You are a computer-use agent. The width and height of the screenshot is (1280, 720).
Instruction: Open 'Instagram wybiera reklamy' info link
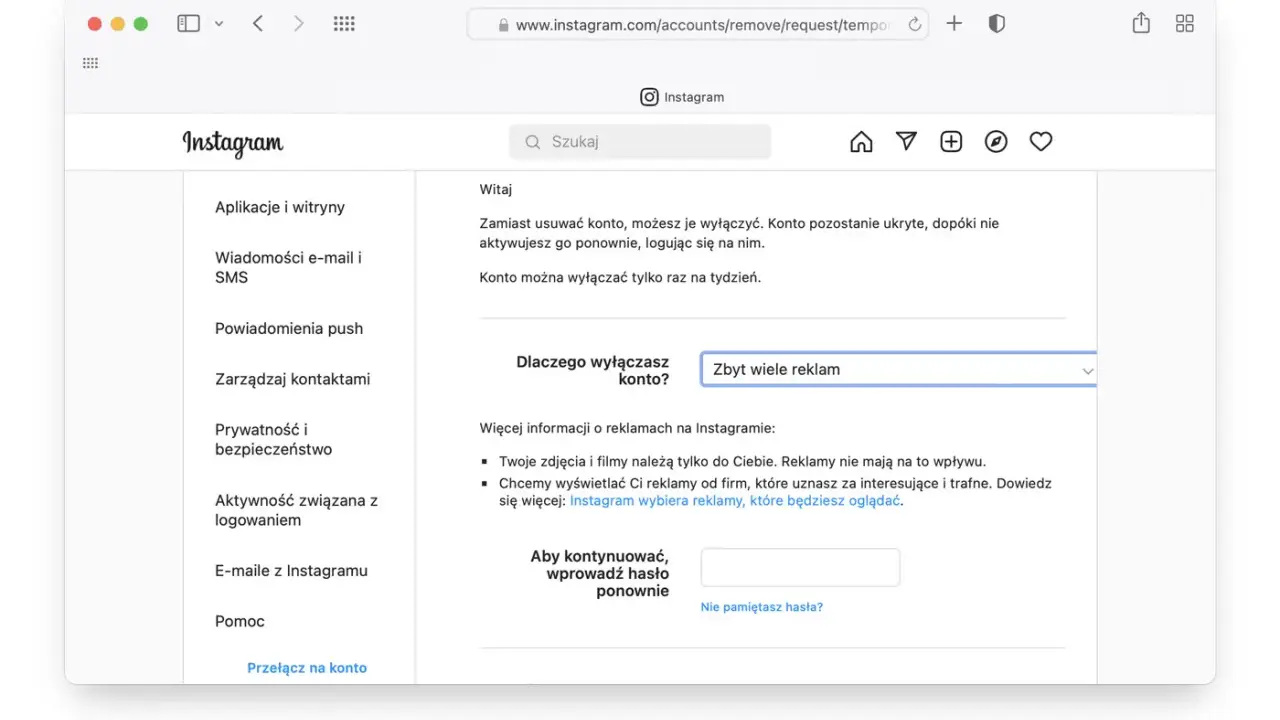(x=735, y=501)
